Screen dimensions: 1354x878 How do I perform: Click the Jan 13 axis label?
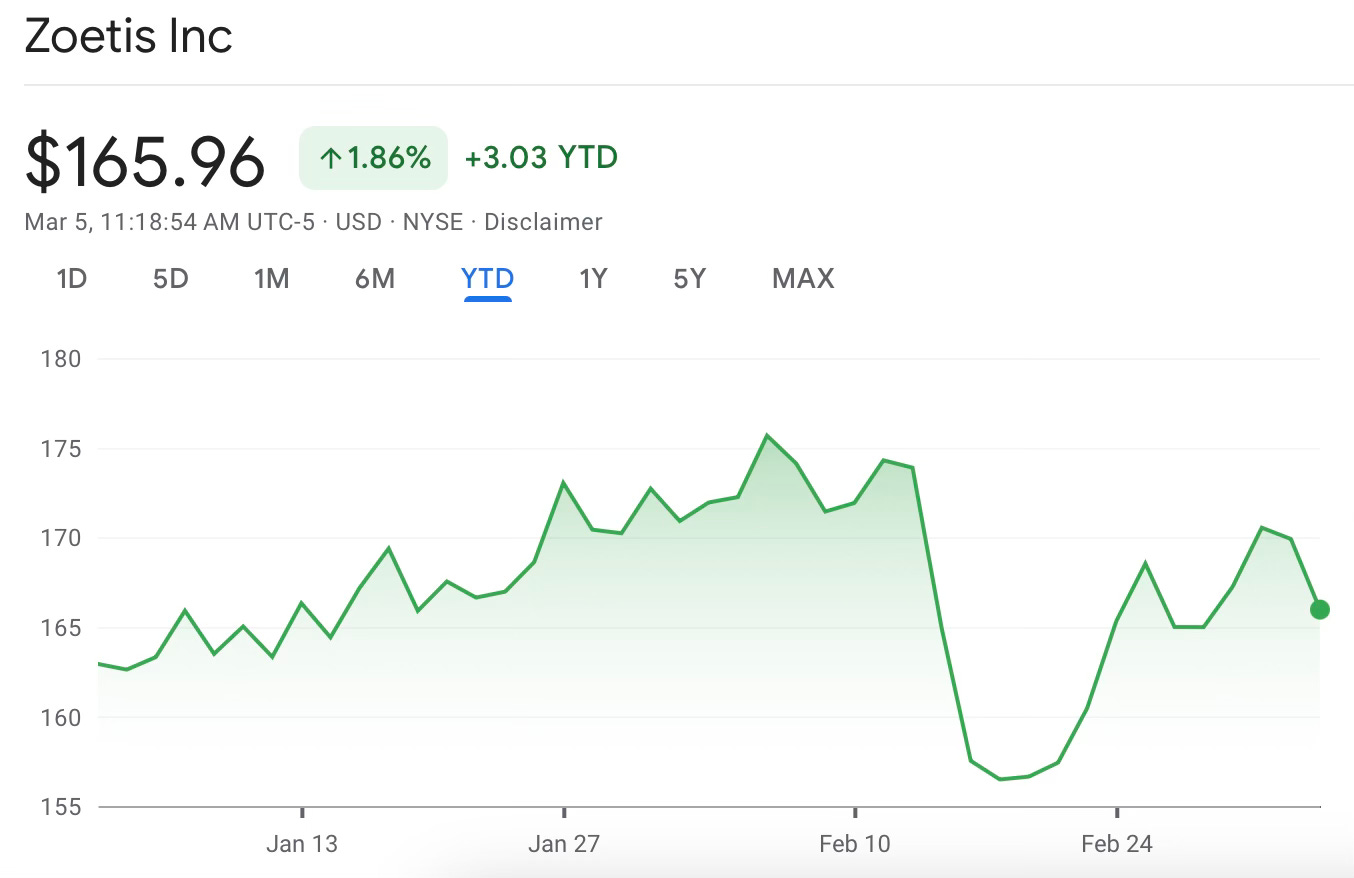click(x=302, y=844)
